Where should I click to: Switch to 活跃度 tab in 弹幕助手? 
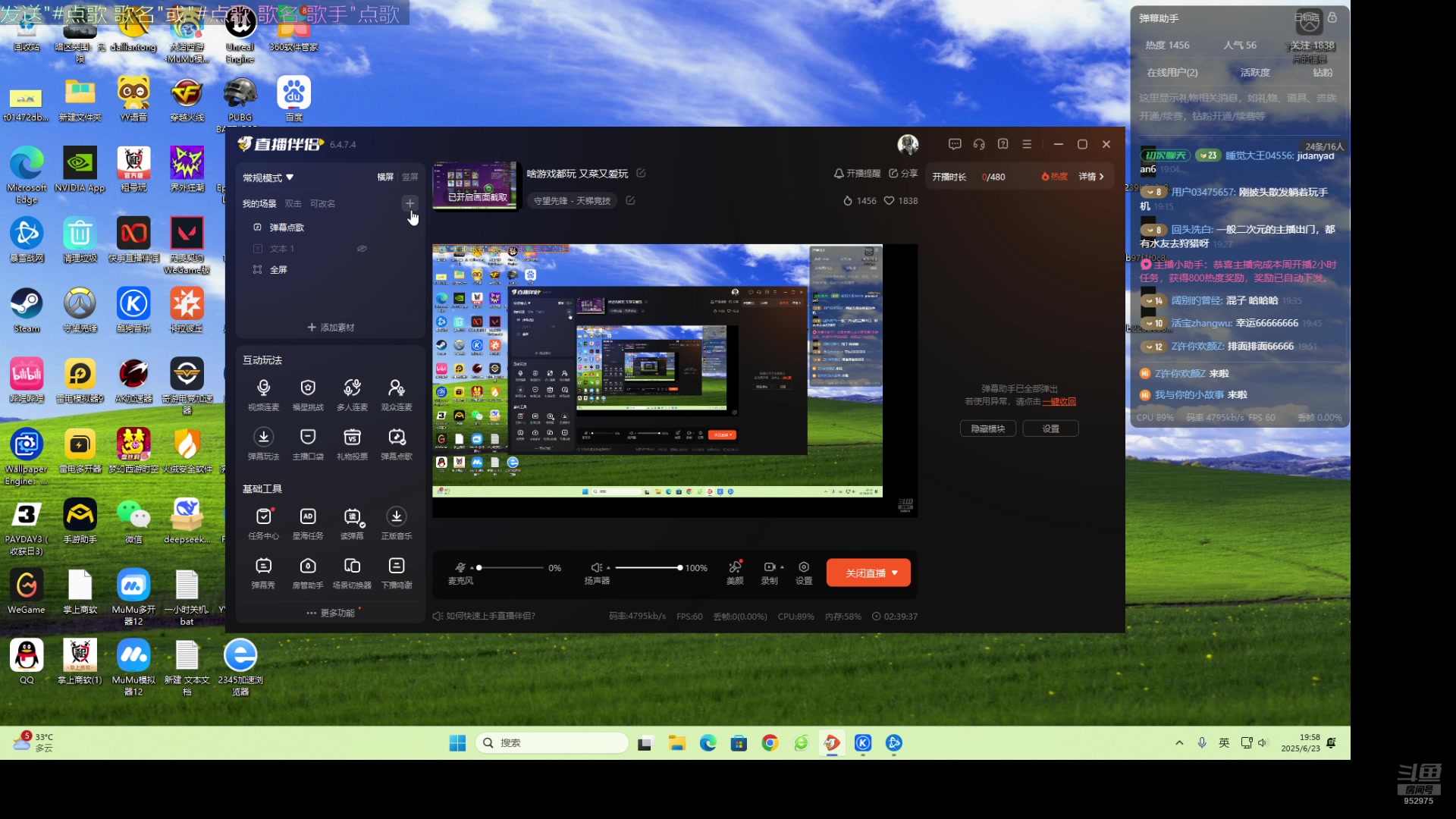(1255, 73)
